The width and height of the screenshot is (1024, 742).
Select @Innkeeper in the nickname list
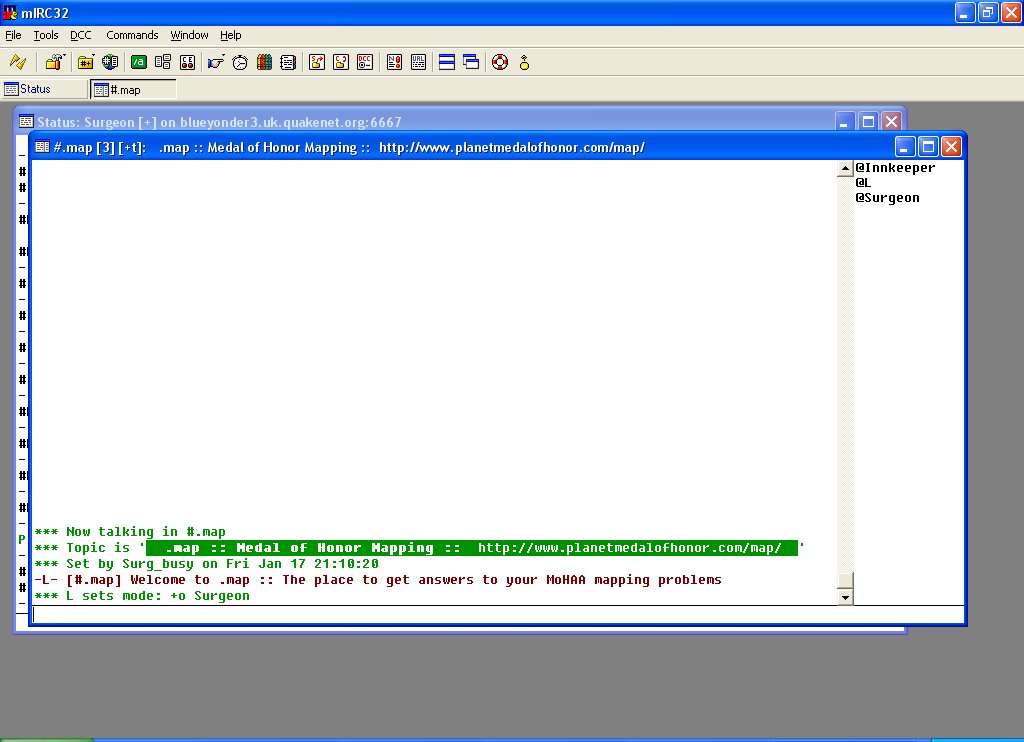click(x=895, y=168)
